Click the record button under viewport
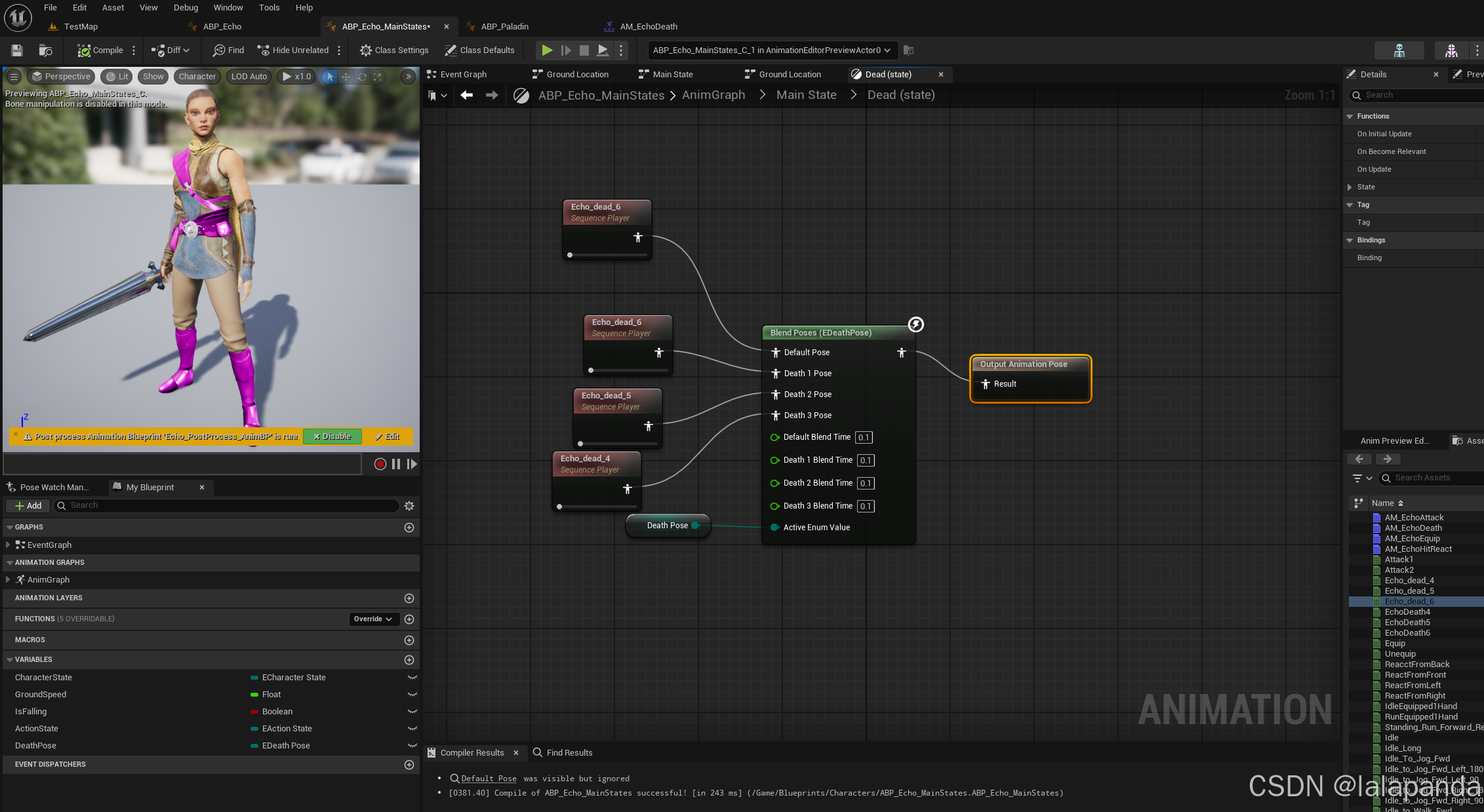This screenshot has height=812, width=1484. coord(380,464)
